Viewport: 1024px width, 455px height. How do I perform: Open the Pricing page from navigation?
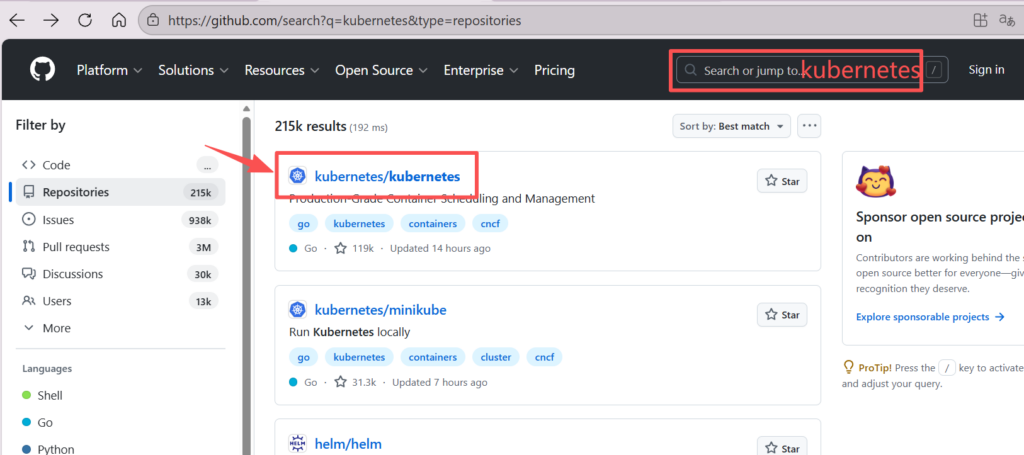click(554, 70)
